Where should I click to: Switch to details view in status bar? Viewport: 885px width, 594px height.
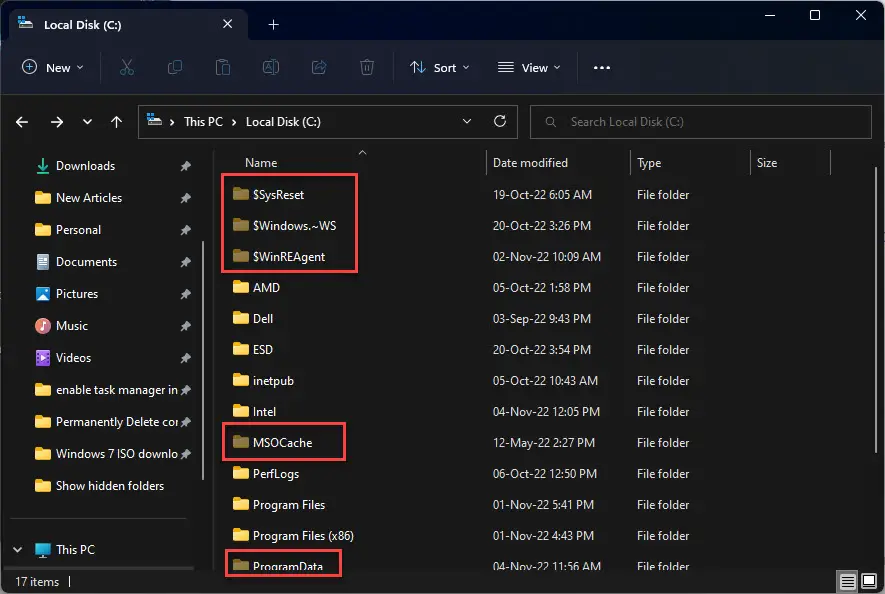pos(846,582)
